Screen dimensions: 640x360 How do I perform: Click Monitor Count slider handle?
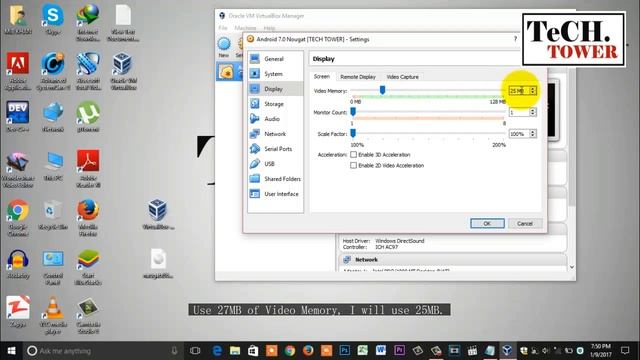353,111
